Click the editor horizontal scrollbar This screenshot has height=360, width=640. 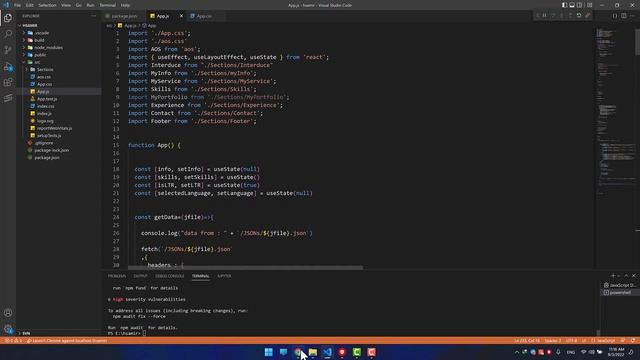pos(245,268)
